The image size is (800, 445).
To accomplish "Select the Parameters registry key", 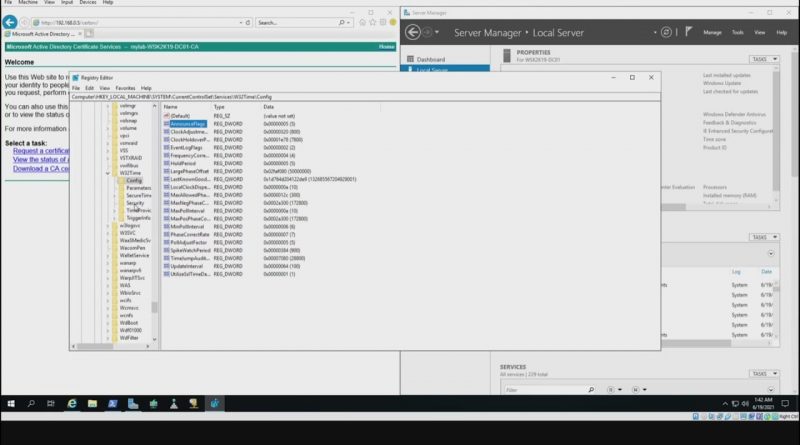I will coord(138,188).
